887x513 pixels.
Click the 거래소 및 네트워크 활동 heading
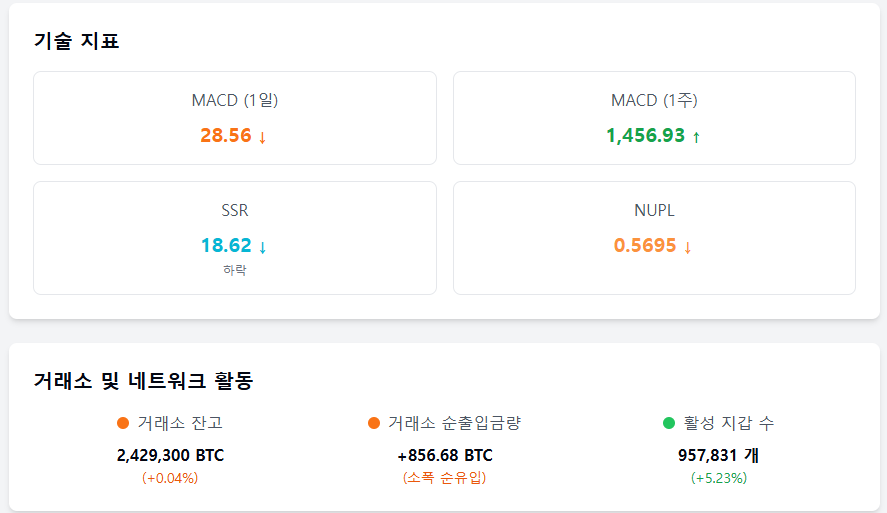tap(143, 381)
